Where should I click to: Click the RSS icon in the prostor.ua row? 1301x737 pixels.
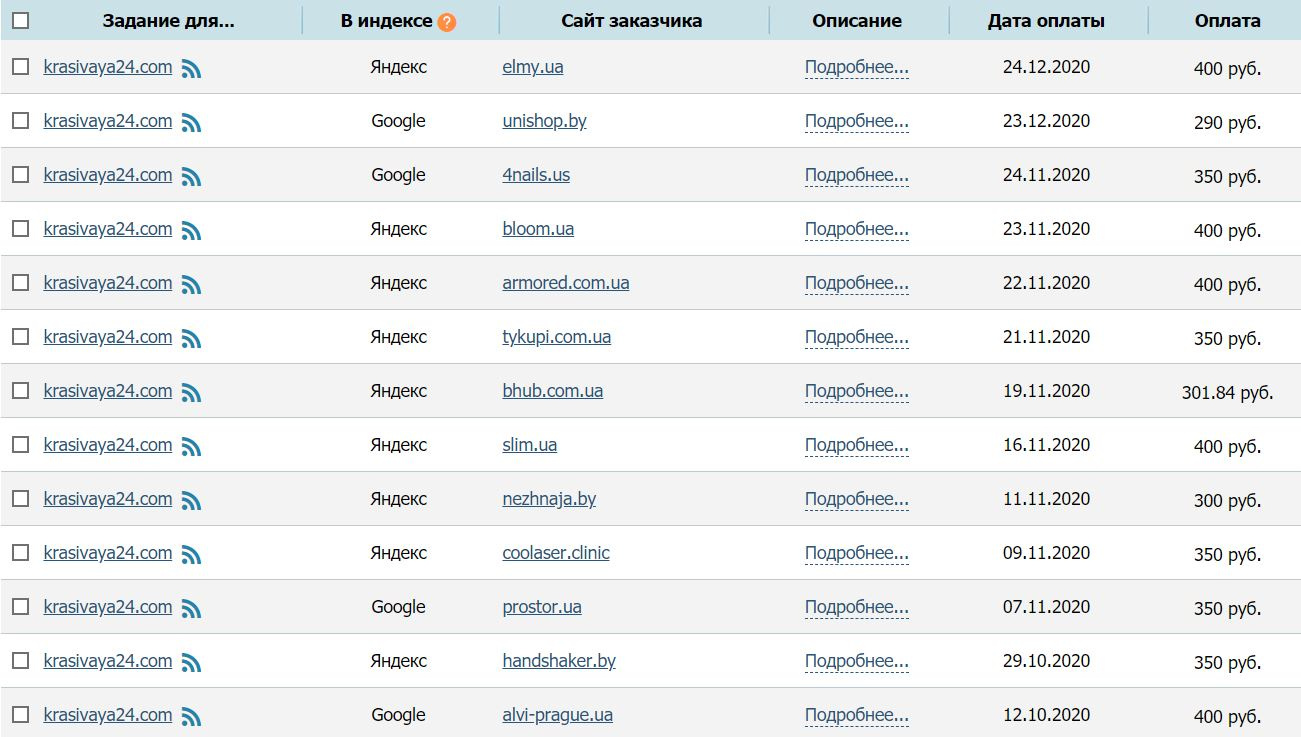click(x=191, y=609)
